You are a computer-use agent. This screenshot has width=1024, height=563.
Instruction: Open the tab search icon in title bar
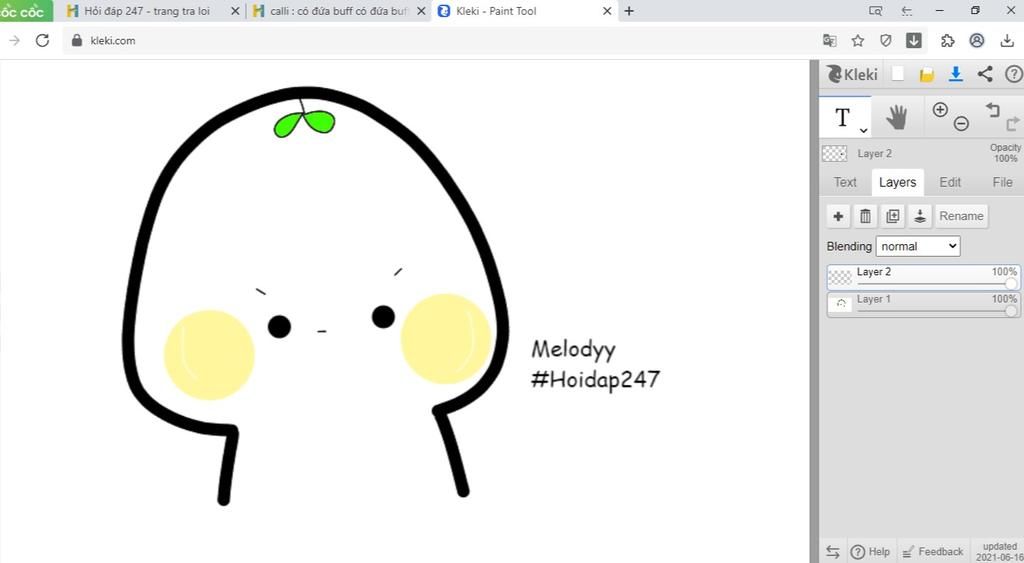coord(876,10)
